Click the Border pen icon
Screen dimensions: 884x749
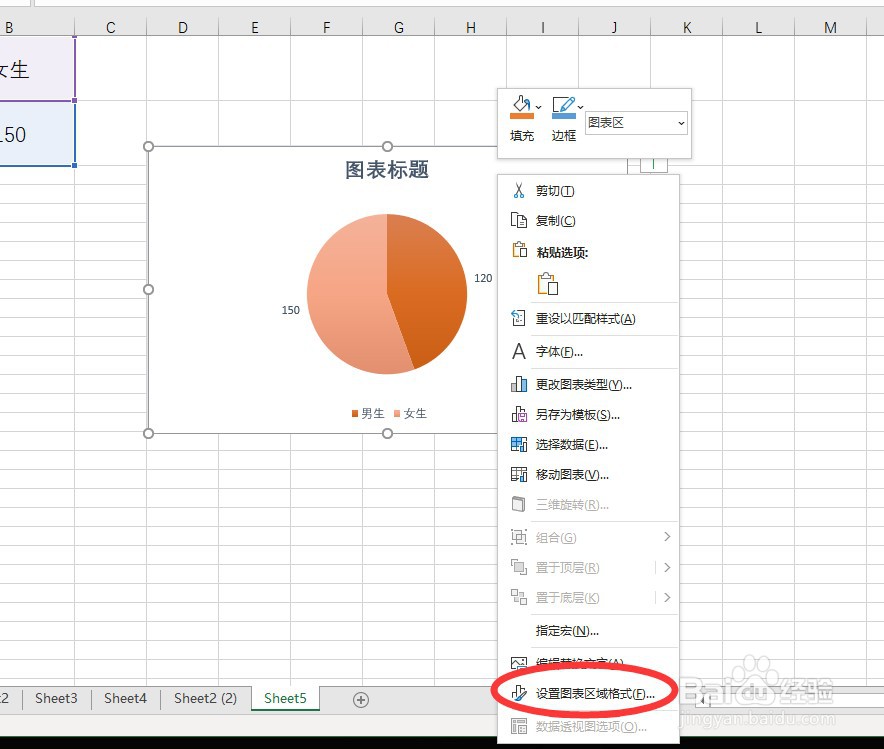(x=563, y=107)
